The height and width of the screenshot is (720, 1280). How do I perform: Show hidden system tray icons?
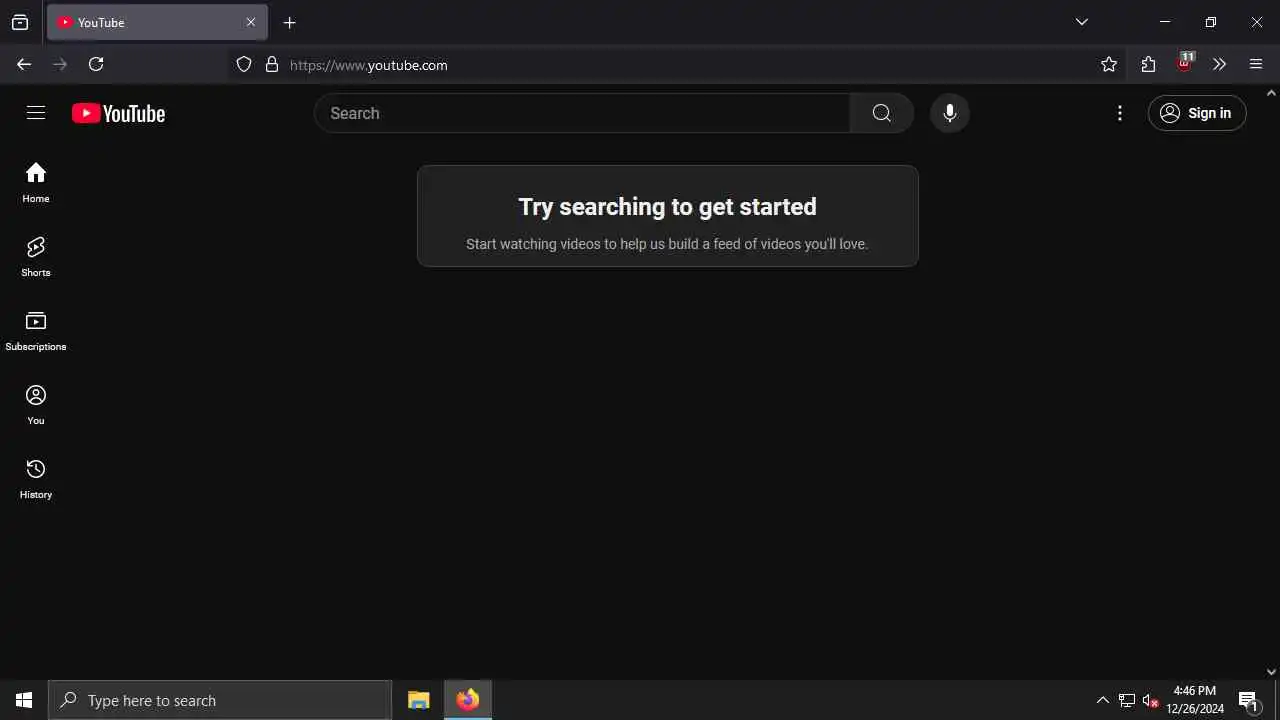pyautogui.click(x=1103, y=700)
